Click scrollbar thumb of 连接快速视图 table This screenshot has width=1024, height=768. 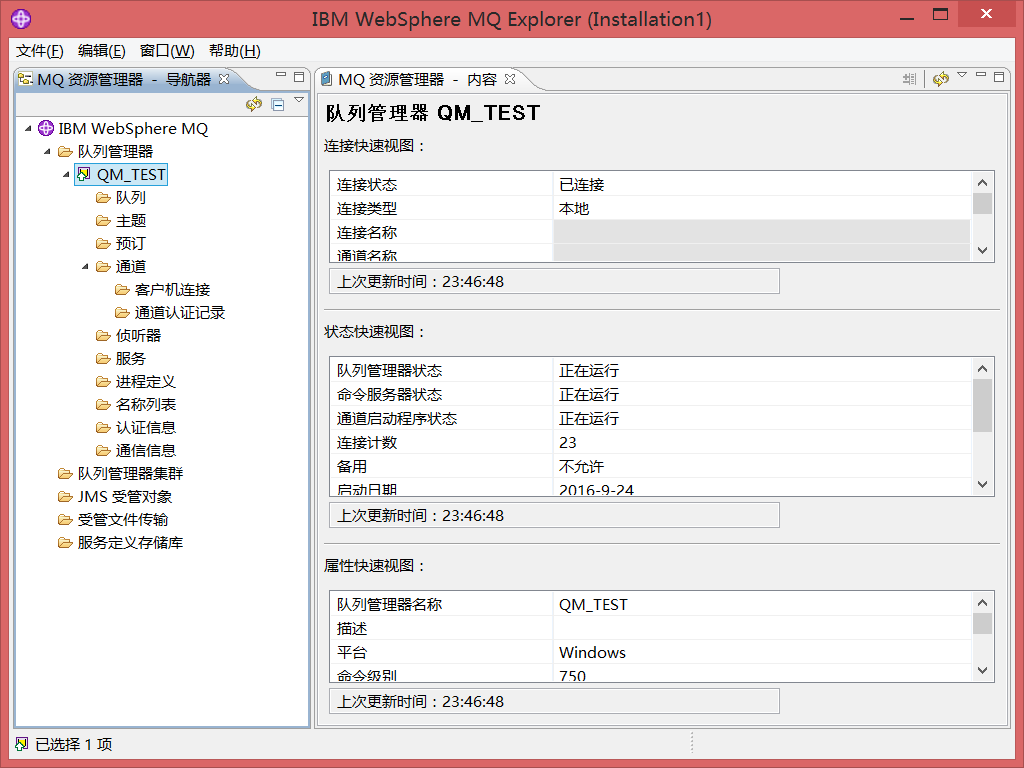coord(982,204)
